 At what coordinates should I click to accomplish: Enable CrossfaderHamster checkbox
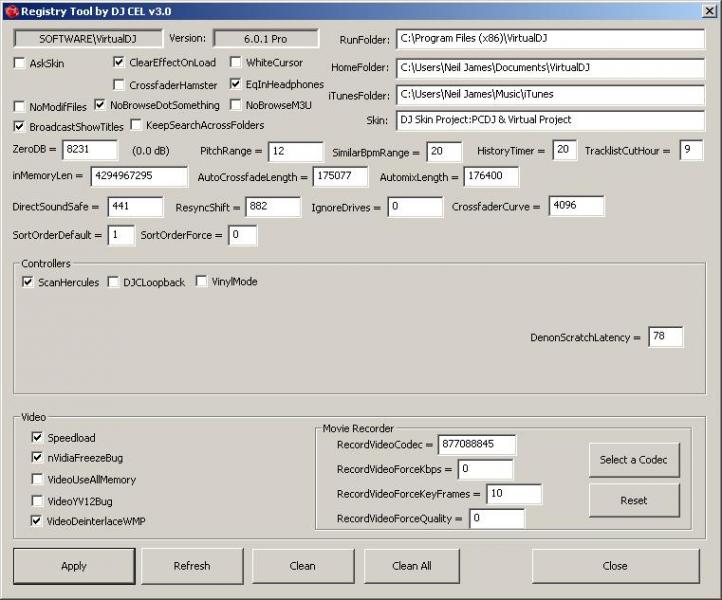pos(119,85)
